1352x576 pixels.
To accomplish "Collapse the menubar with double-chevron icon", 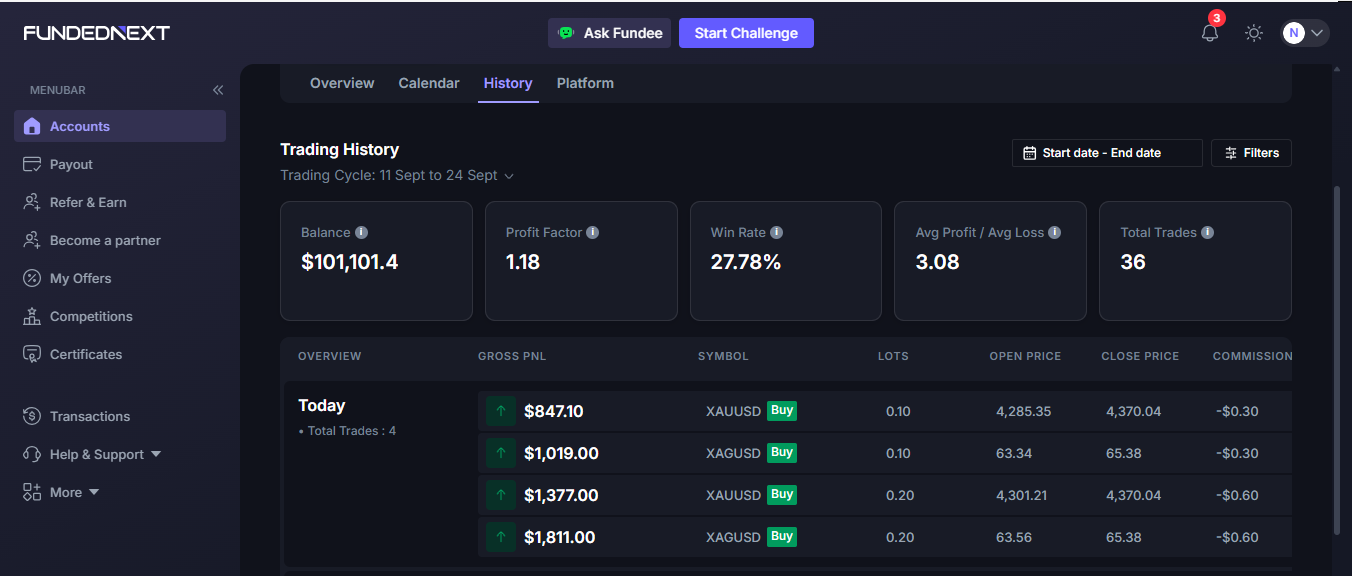I will pos(218,90).
